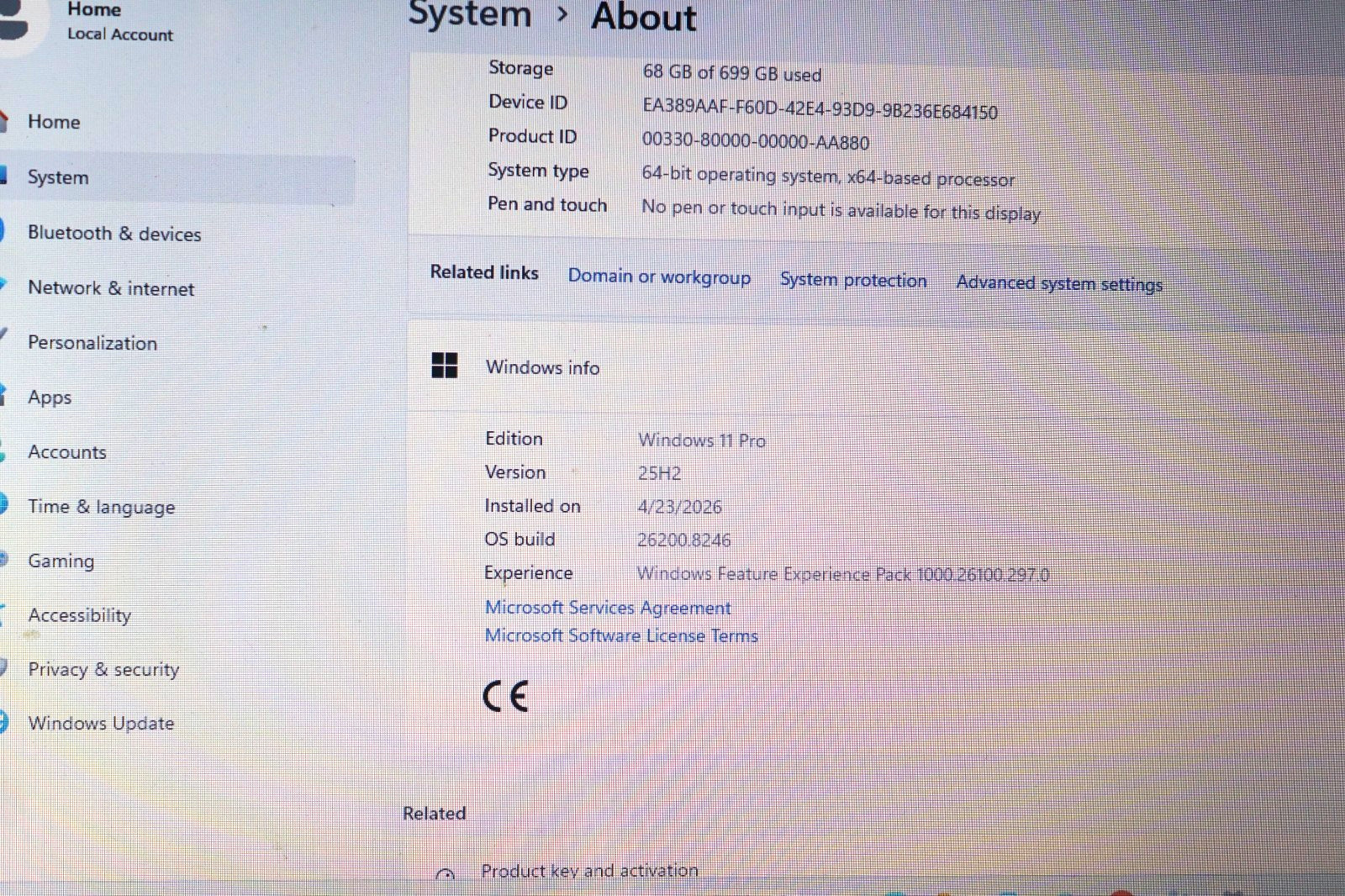Select the OS build value 26200.8246
This screenshot has width=1345, height=896.
coord(683,540)
